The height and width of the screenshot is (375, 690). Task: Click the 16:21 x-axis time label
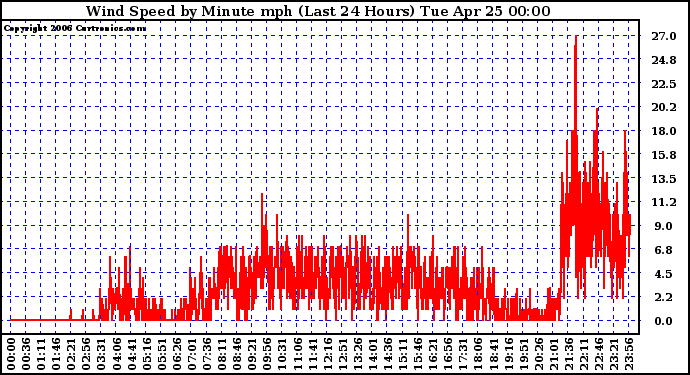click(x=433, y=354)
